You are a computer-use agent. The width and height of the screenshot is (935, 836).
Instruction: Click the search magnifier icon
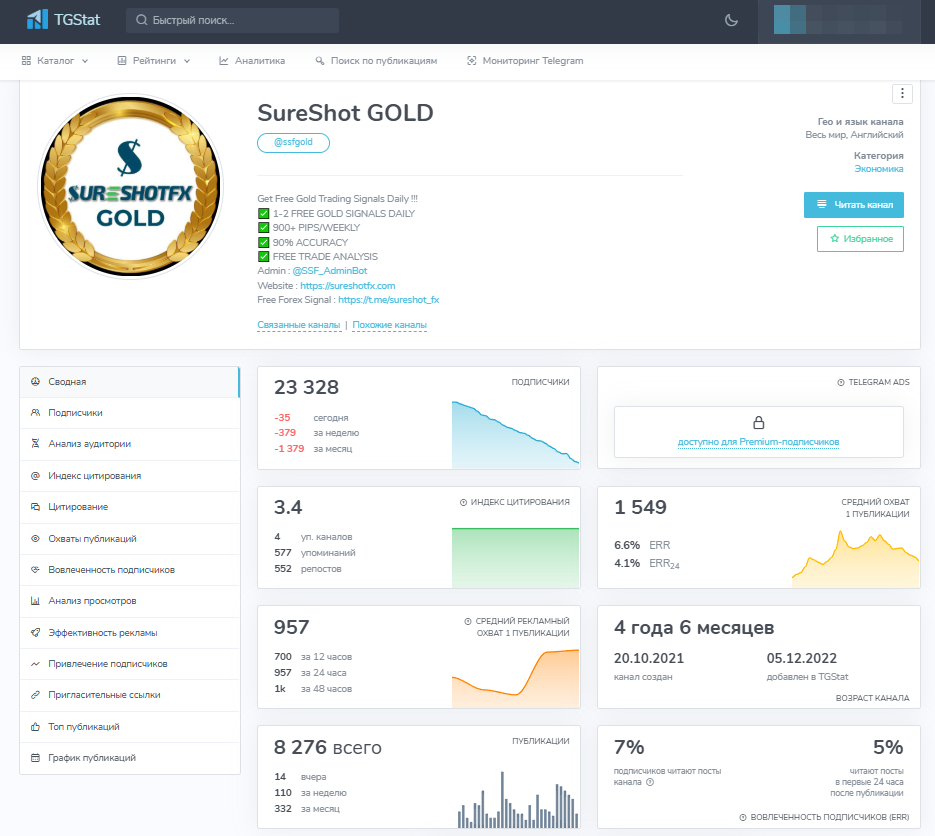click(x=141, y=20)
